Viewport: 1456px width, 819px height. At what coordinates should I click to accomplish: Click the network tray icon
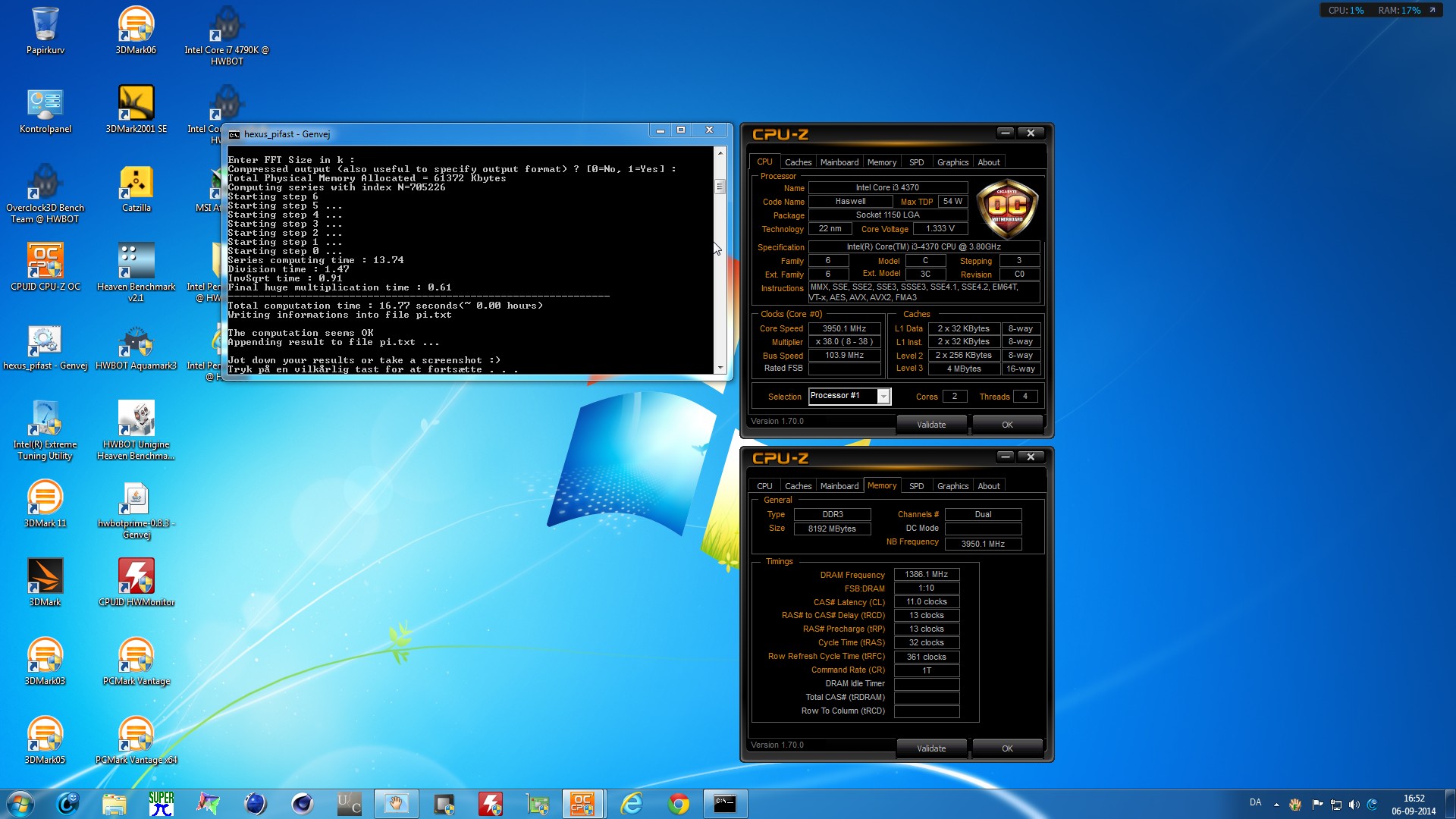(x=1336, y=804)
